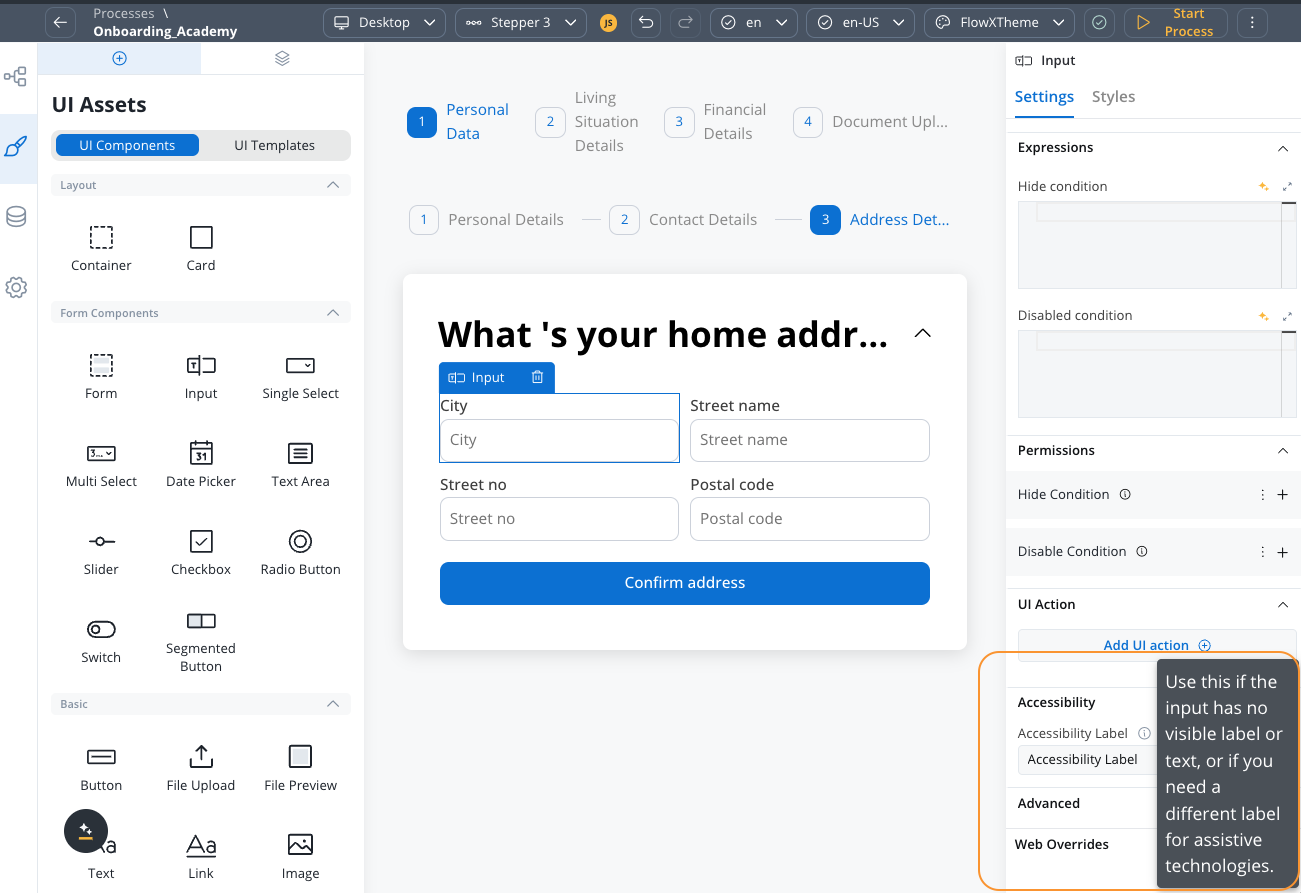Pick the Segmented Button component
This screenshot has width=1301, height=893.
(x=201, y=642)
